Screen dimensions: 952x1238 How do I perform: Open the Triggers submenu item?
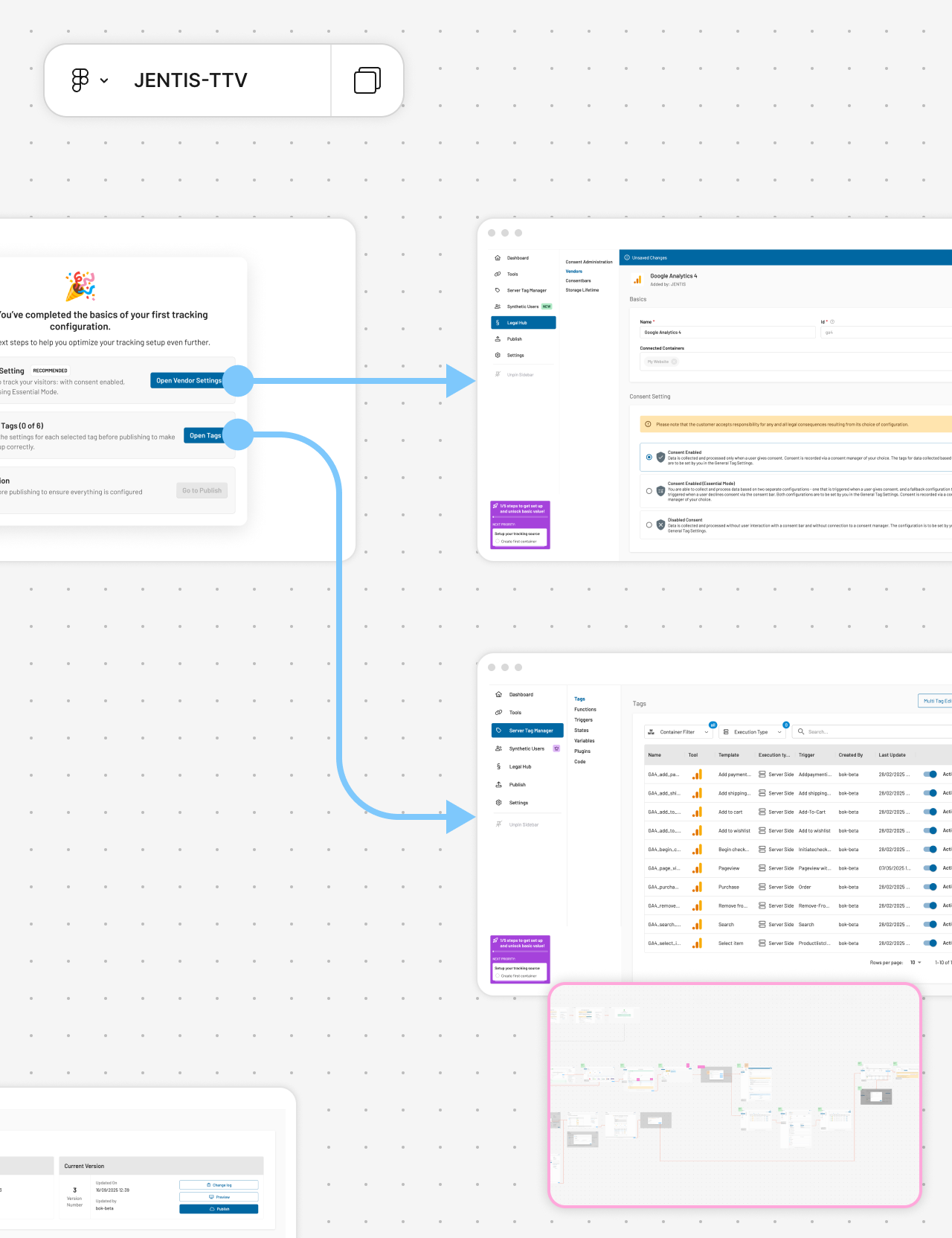point(584,720)
